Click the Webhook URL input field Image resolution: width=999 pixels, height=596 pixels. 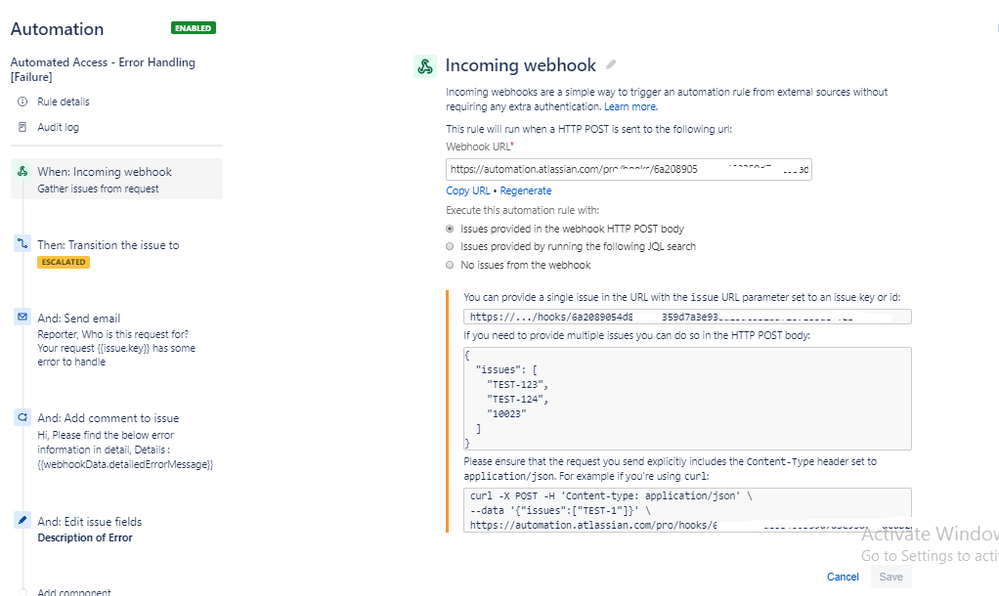pos(629,170)
